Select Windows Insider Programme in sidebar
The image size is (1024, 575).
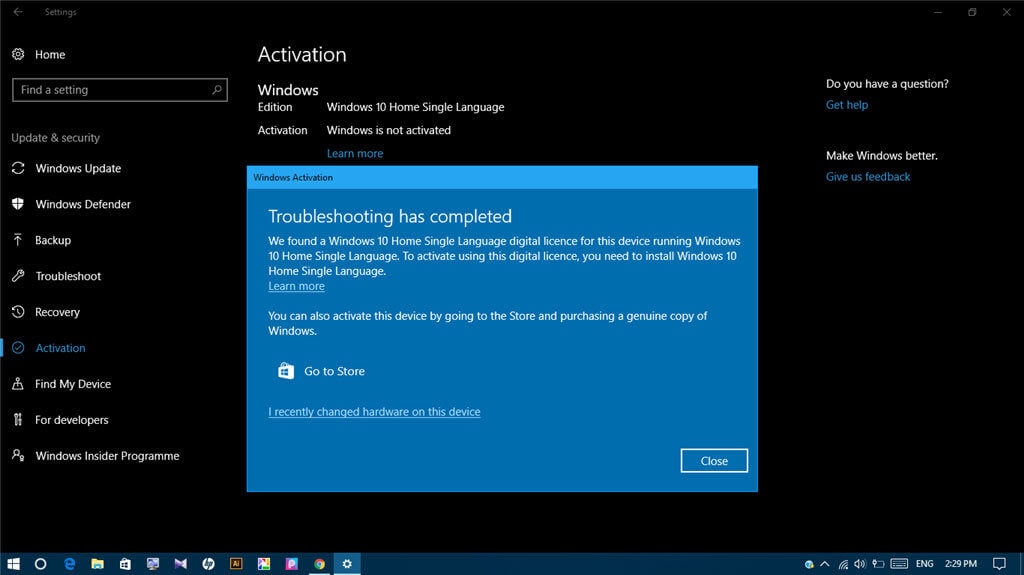[107, 455]
